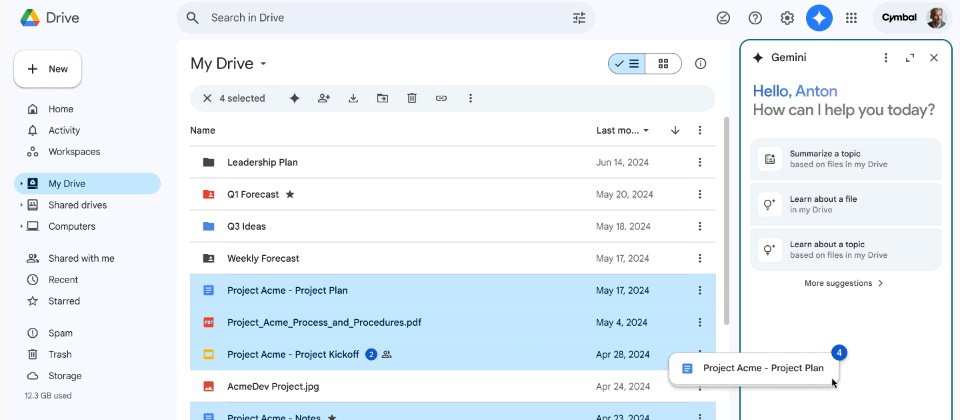Move selected files to folder icon

tap(383, 98)
